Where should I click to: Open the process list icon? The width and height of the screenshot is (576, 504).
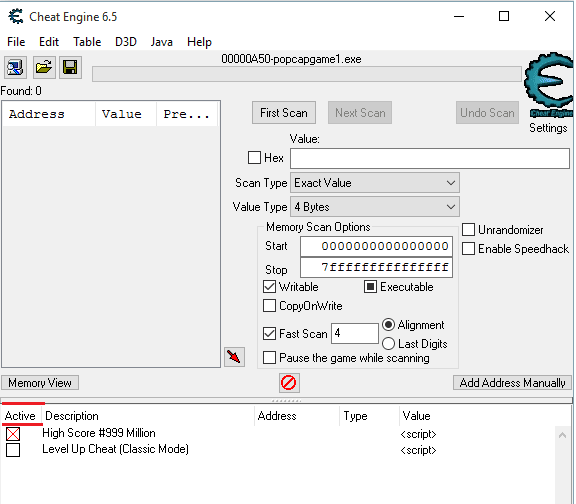pyautogui.click(x=15, y=68)
